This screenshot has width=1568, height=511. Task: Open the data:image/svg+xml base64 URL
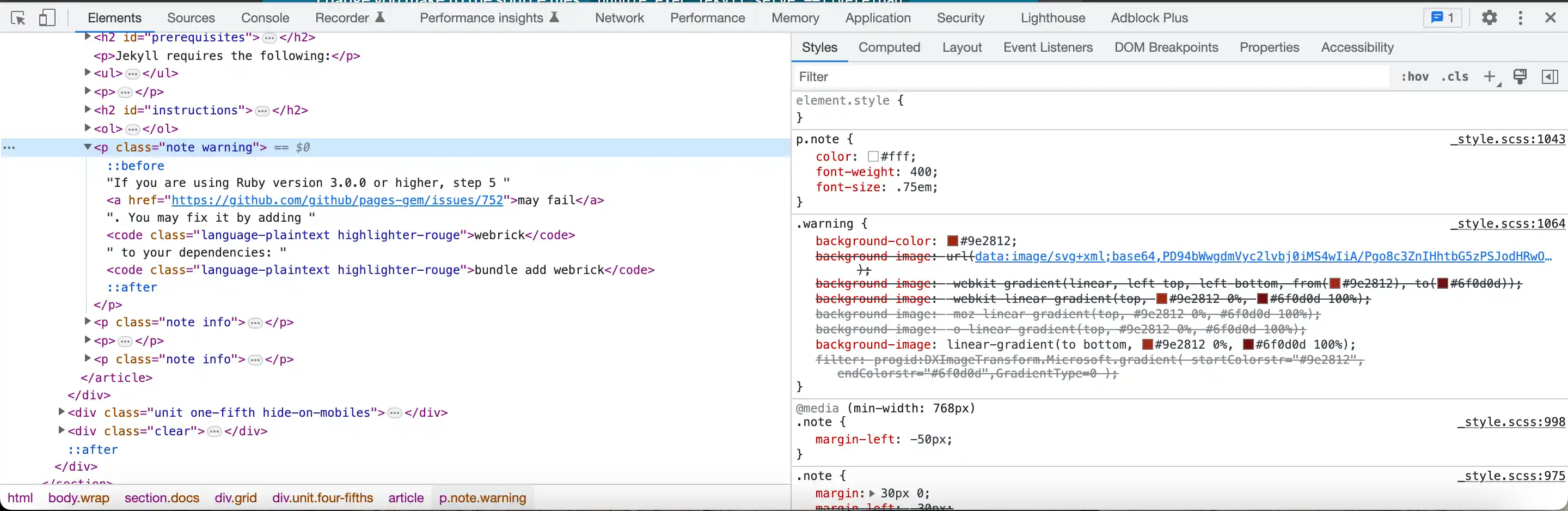(1263, 257)
